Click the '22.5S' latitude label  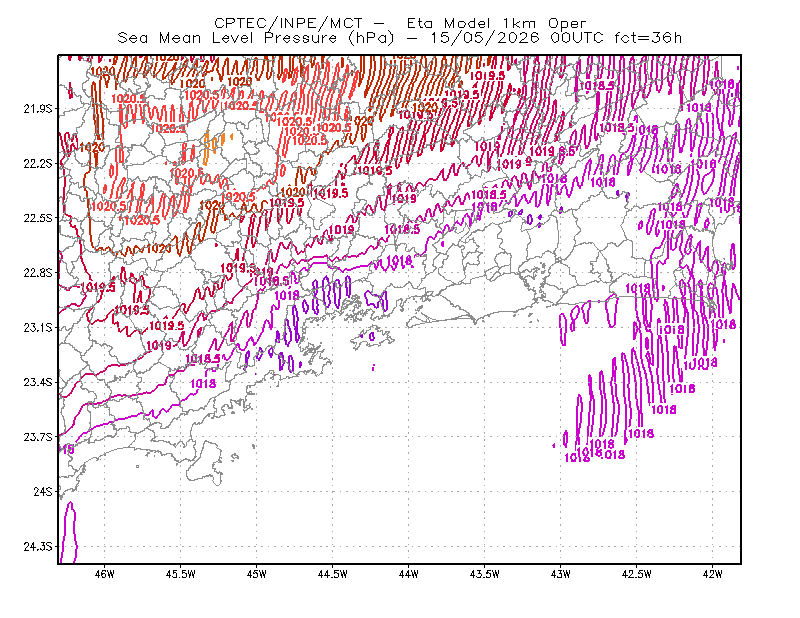[x=38, y=218]
